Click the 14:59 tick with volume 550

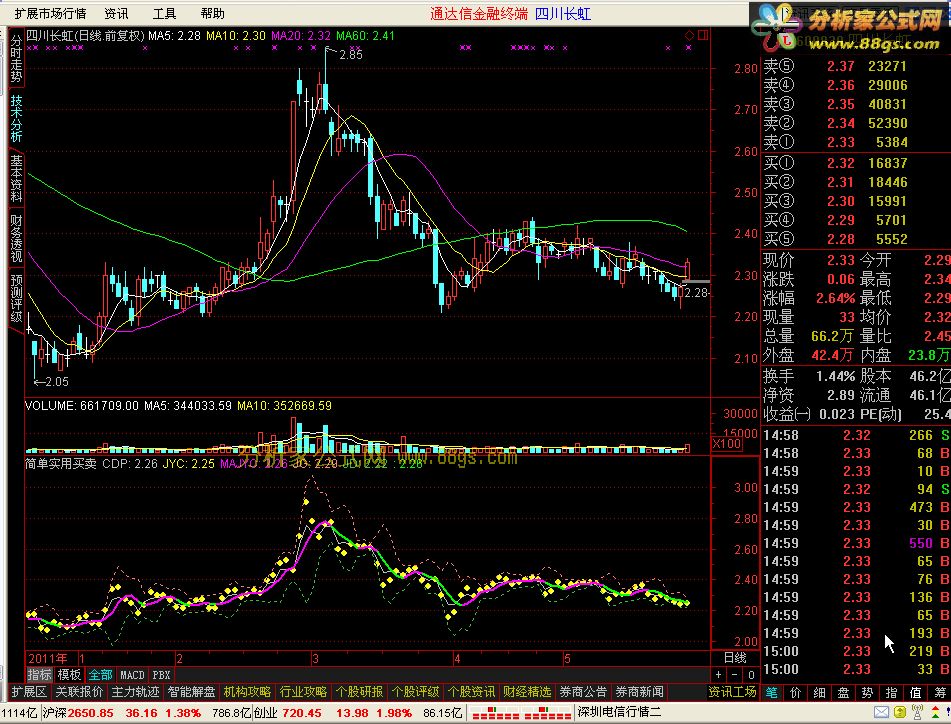coord(856,543)
